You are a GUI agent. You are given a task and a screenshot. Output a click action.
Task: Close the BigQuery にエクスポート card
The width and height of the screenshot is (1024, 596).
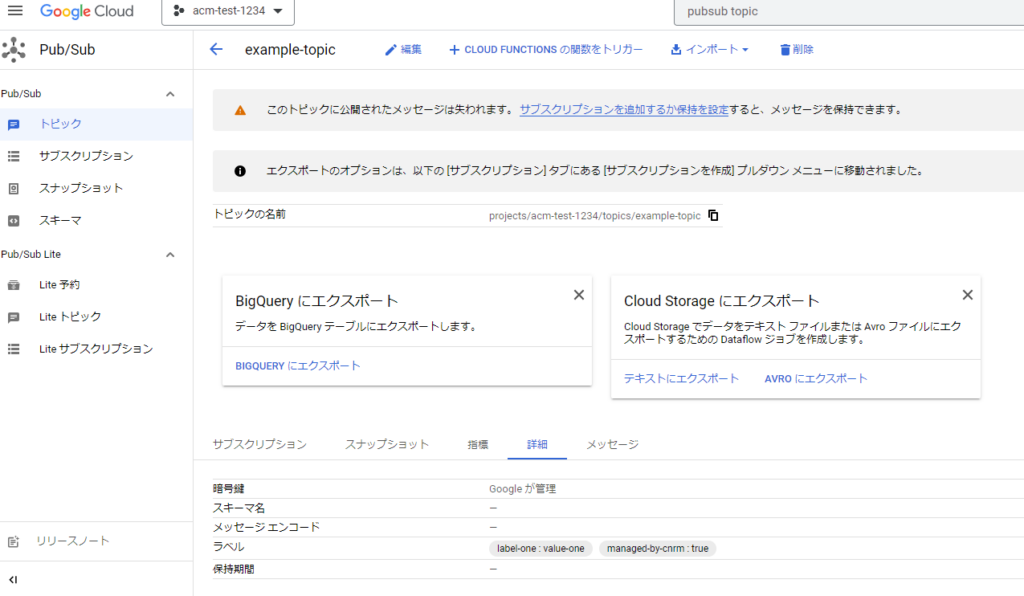tap(579, 295)
